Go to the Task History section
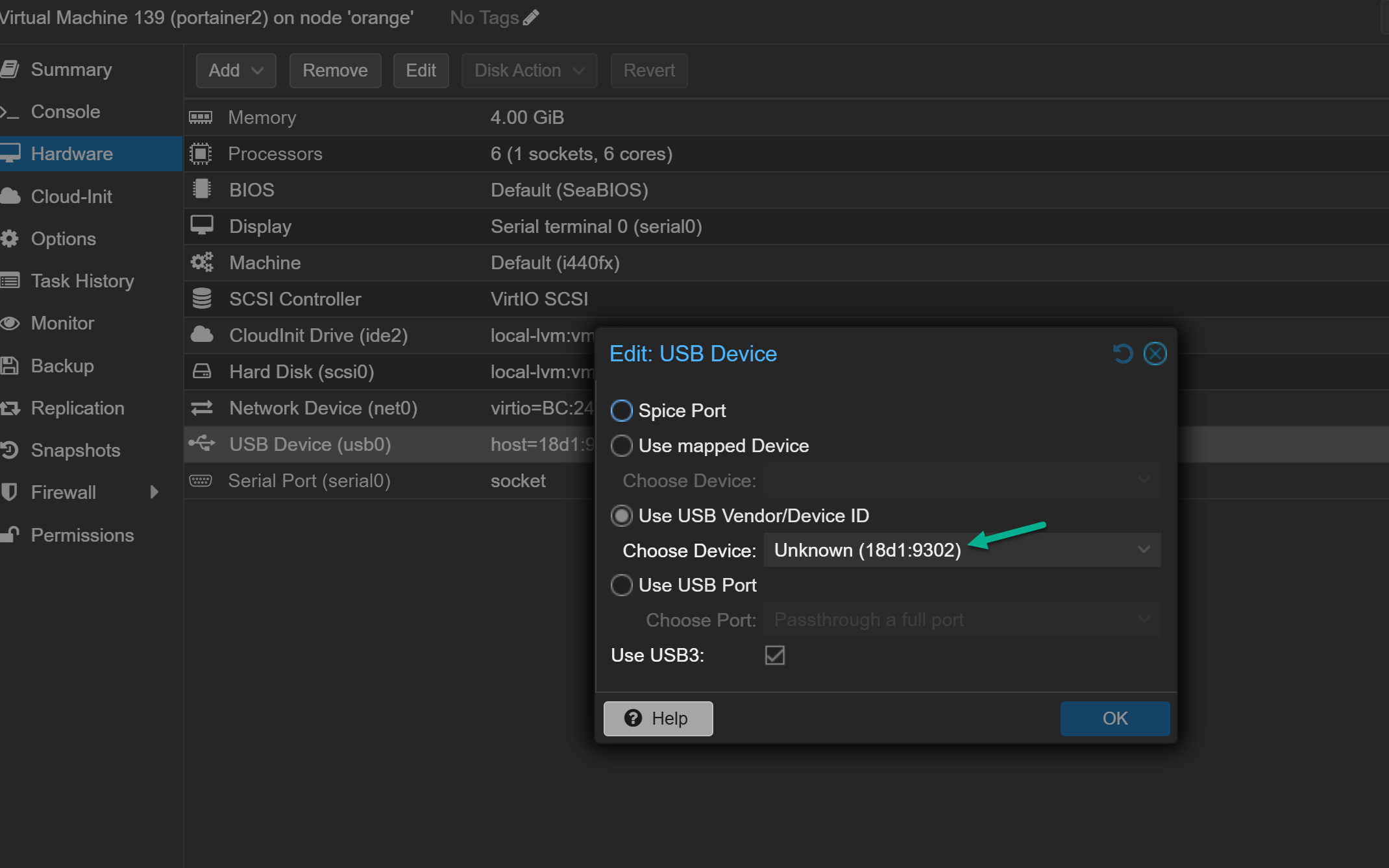 coord(82,281)
